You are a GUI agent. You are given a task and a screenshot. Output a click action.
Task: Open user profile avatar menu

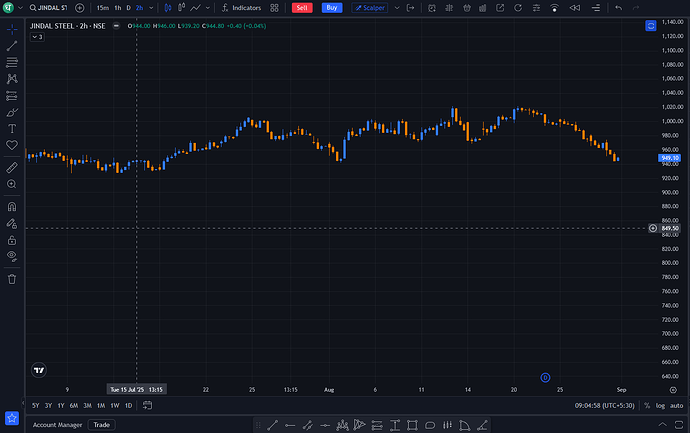tap(8, 8)
